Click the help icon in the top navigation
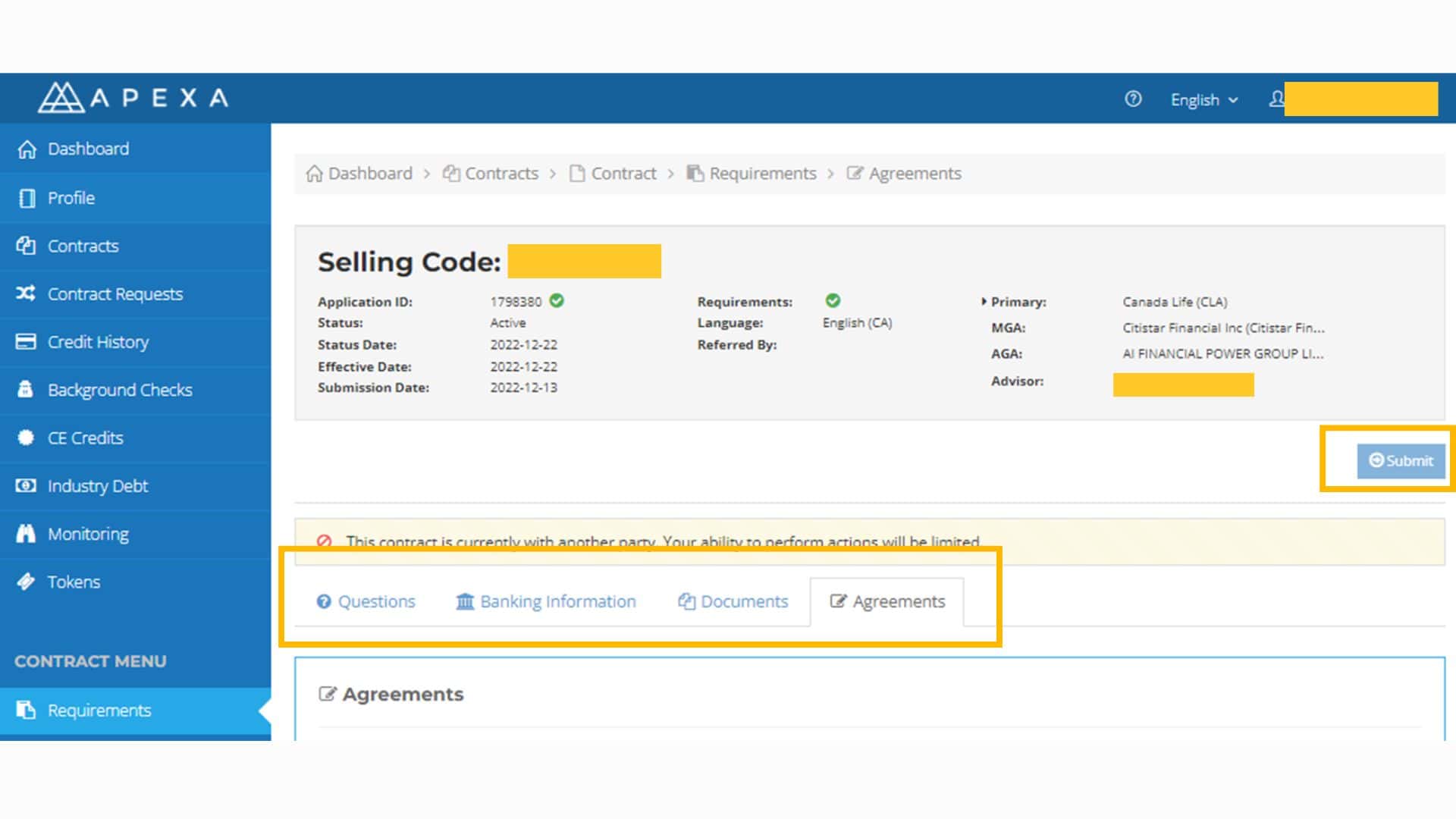The width and height of the screenshot is (1456, 819). point(1133,98)
